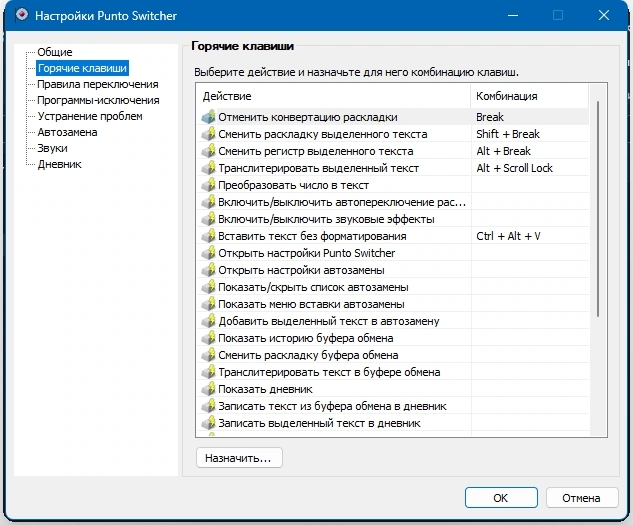
Task: Open Автозамена settings section
Action: pyautogui.click(x=67, y=132)
